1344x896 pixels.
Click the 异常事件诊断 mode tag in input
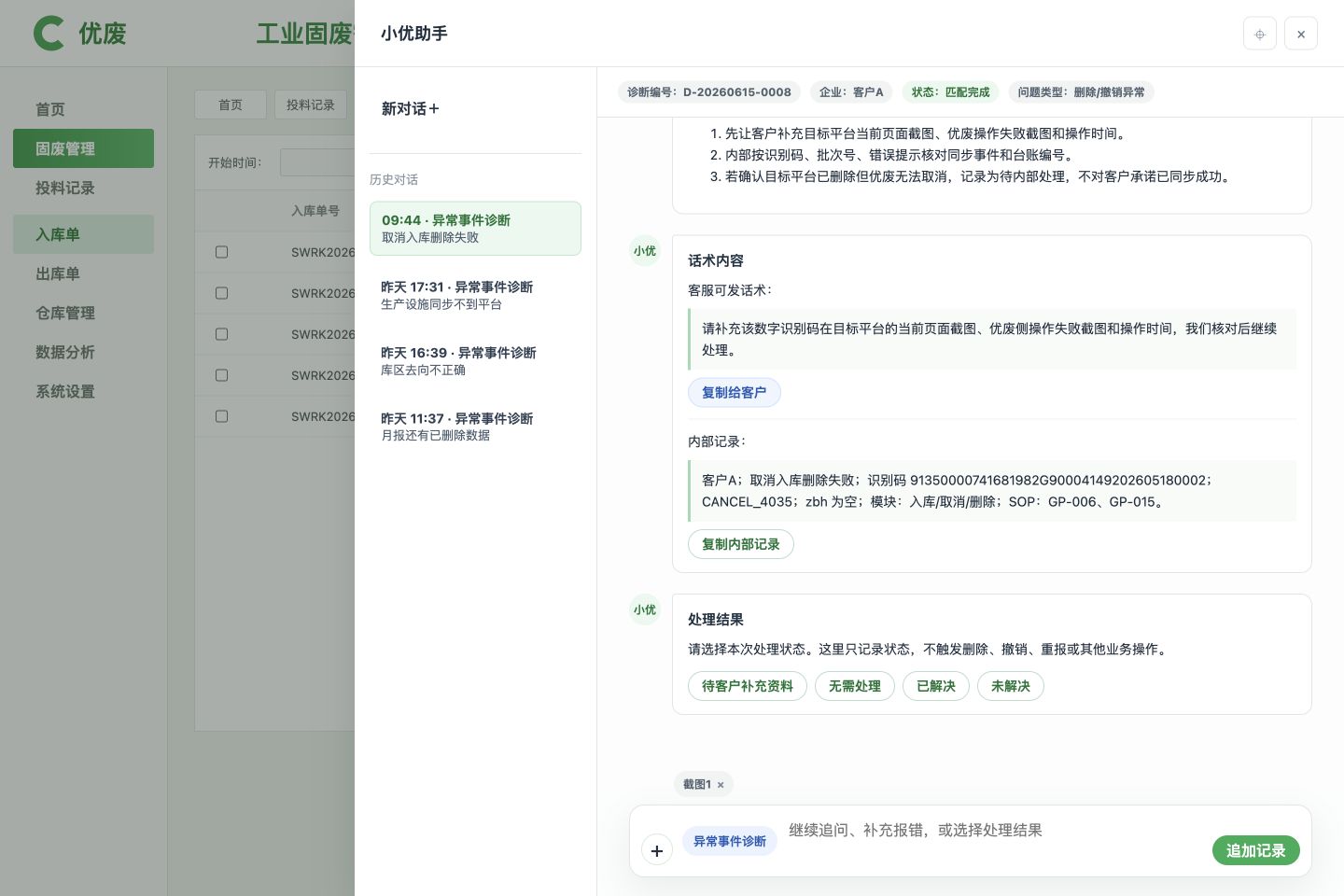click(x=730, y=841)
